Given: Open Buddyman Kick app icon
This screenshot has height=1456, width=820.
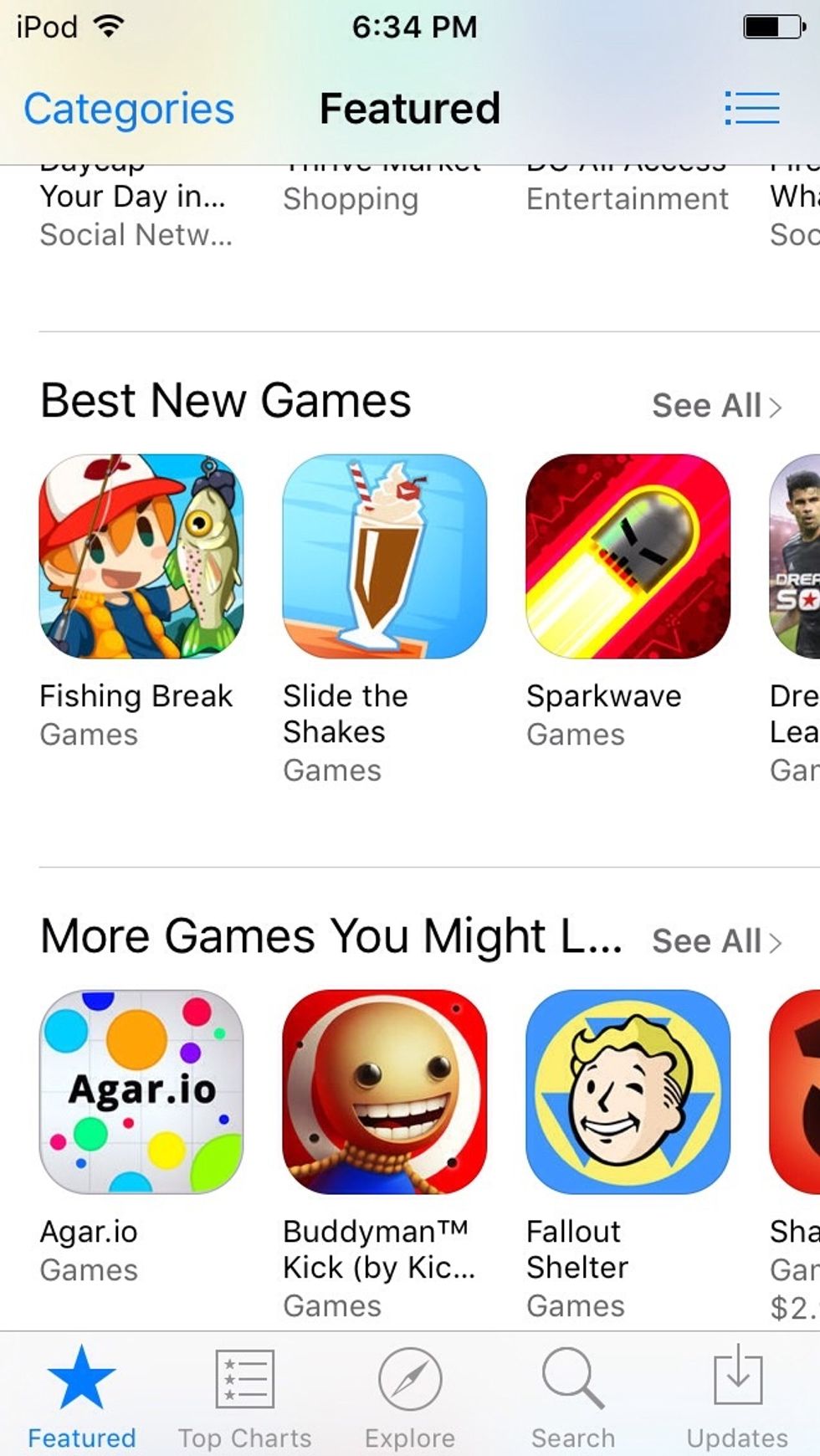Looking at the screenshot, I should [x=385, y=1092].
